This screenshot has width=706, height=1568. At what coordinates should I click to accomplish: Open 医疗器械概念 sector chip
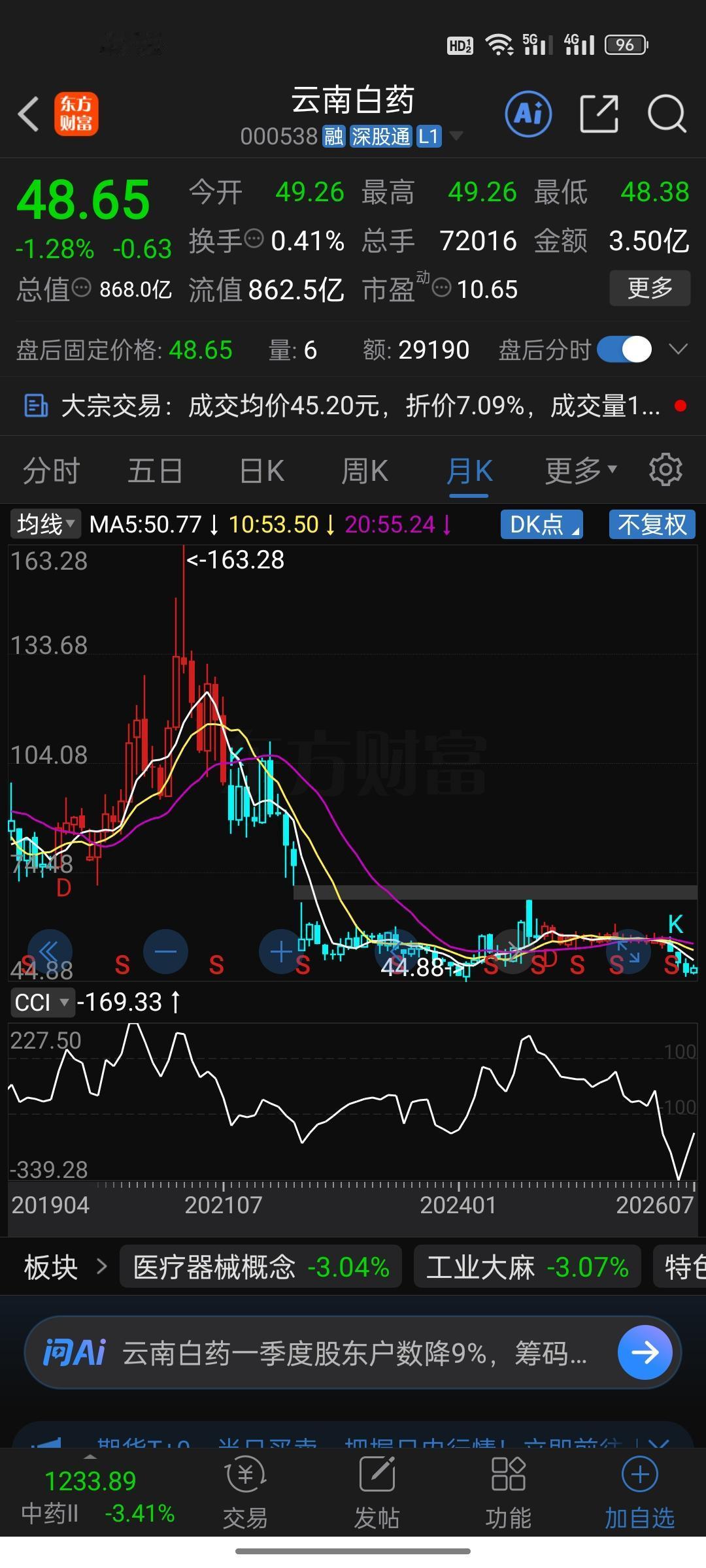point(261,1267)
